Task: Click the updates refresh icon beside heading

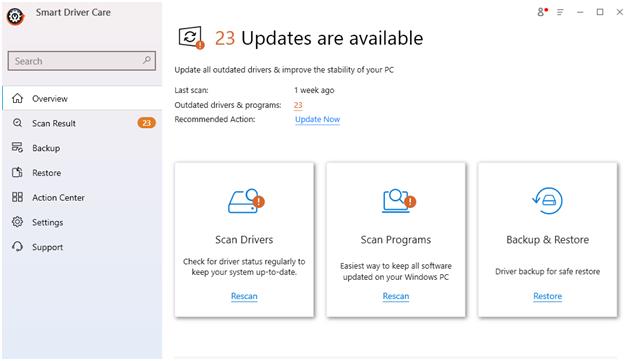Action: pyautogui.click(x=191, y=38)
